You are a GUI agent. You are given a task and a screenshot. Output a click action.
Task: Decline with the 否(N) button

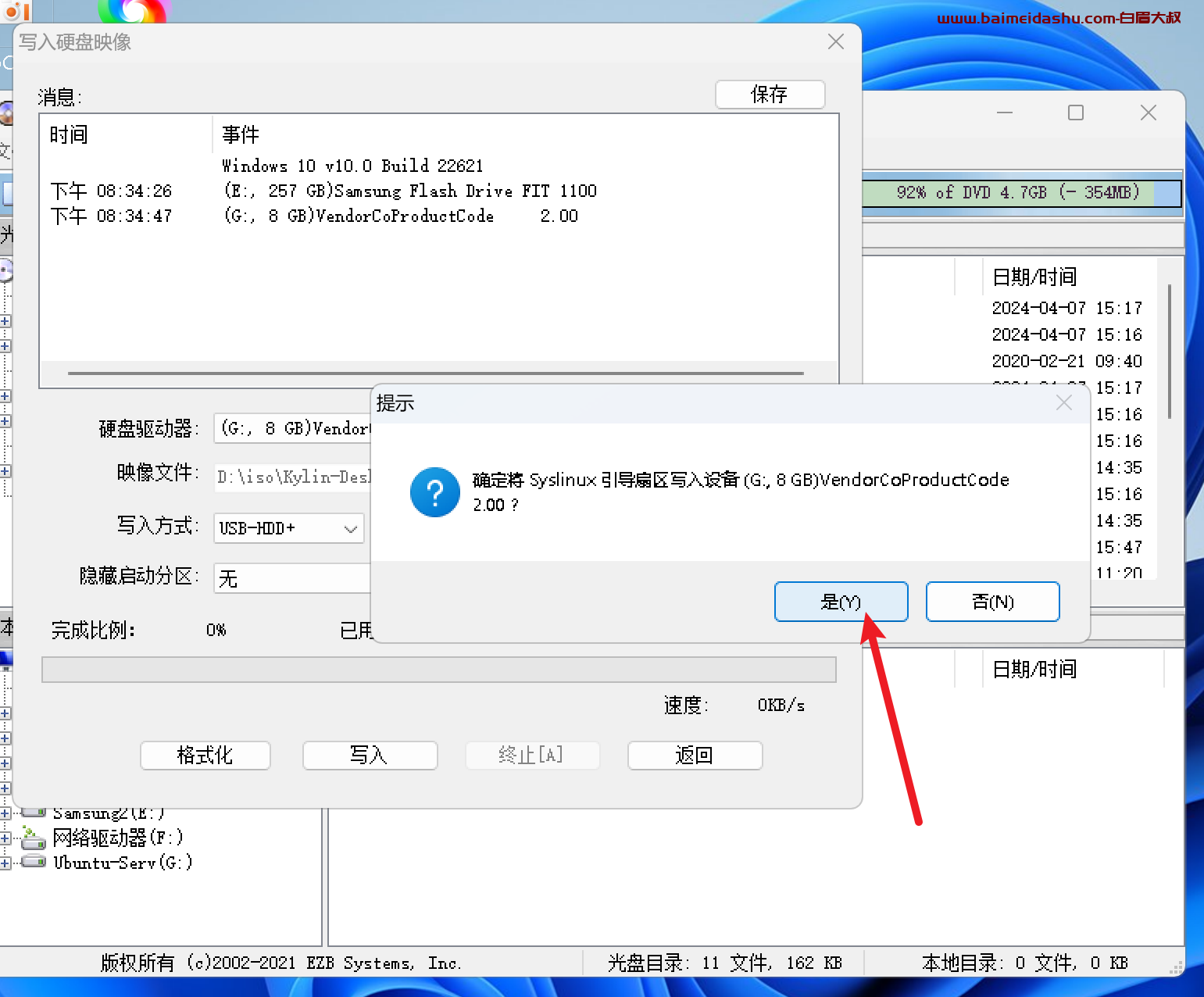[x=992, y=602]
